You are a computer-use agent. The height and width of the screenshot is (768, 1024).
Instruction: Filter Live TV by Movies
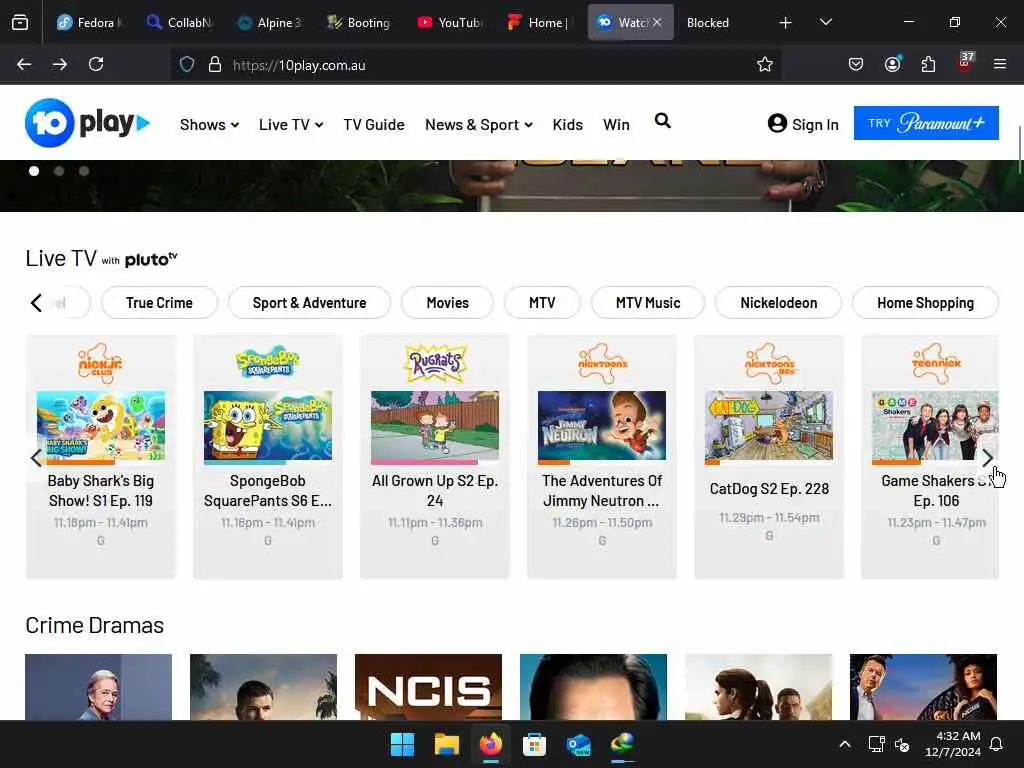[x=447, y=303]
